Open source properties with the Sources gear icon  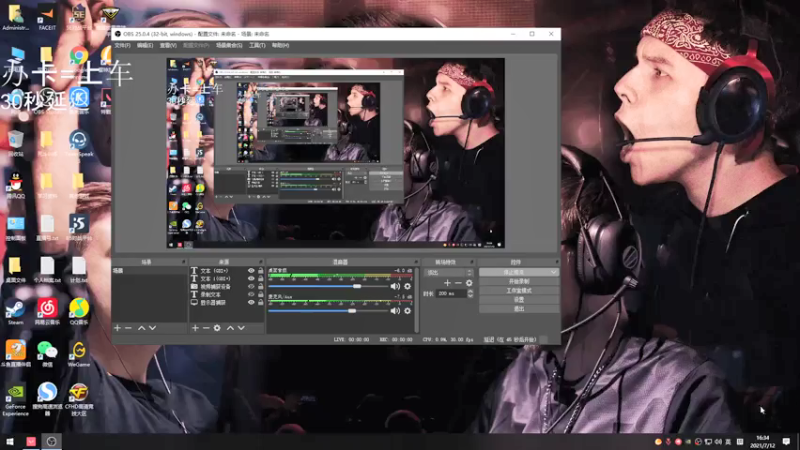point(217,328)
